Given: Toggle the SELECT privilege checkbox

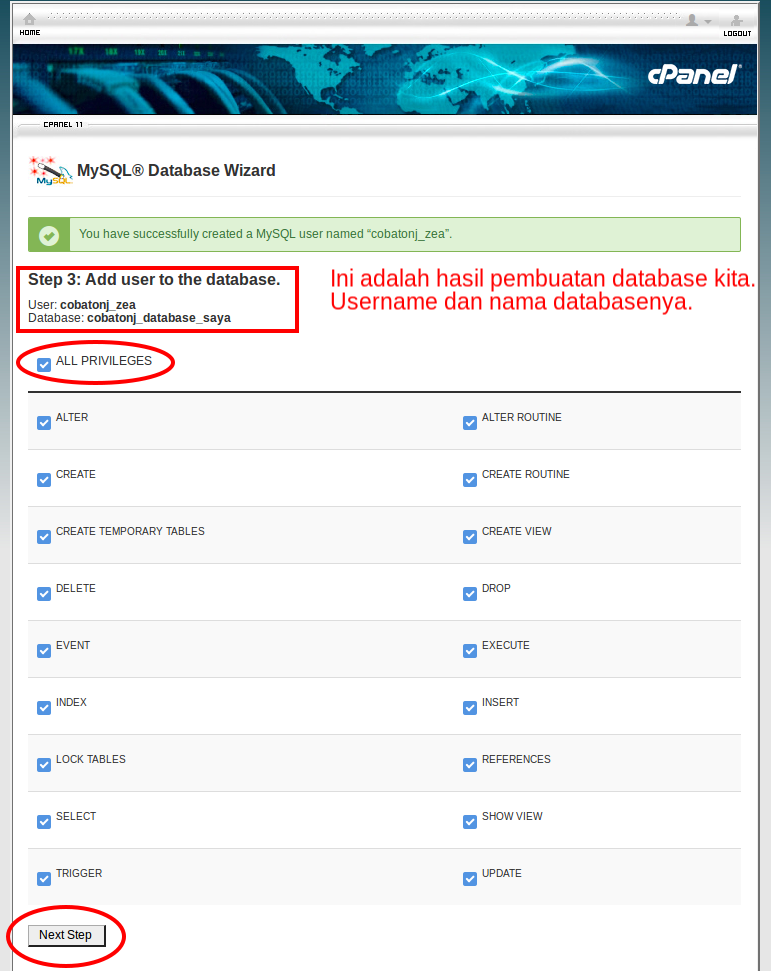Looking at the screenshot, I should tap(44, 822).
